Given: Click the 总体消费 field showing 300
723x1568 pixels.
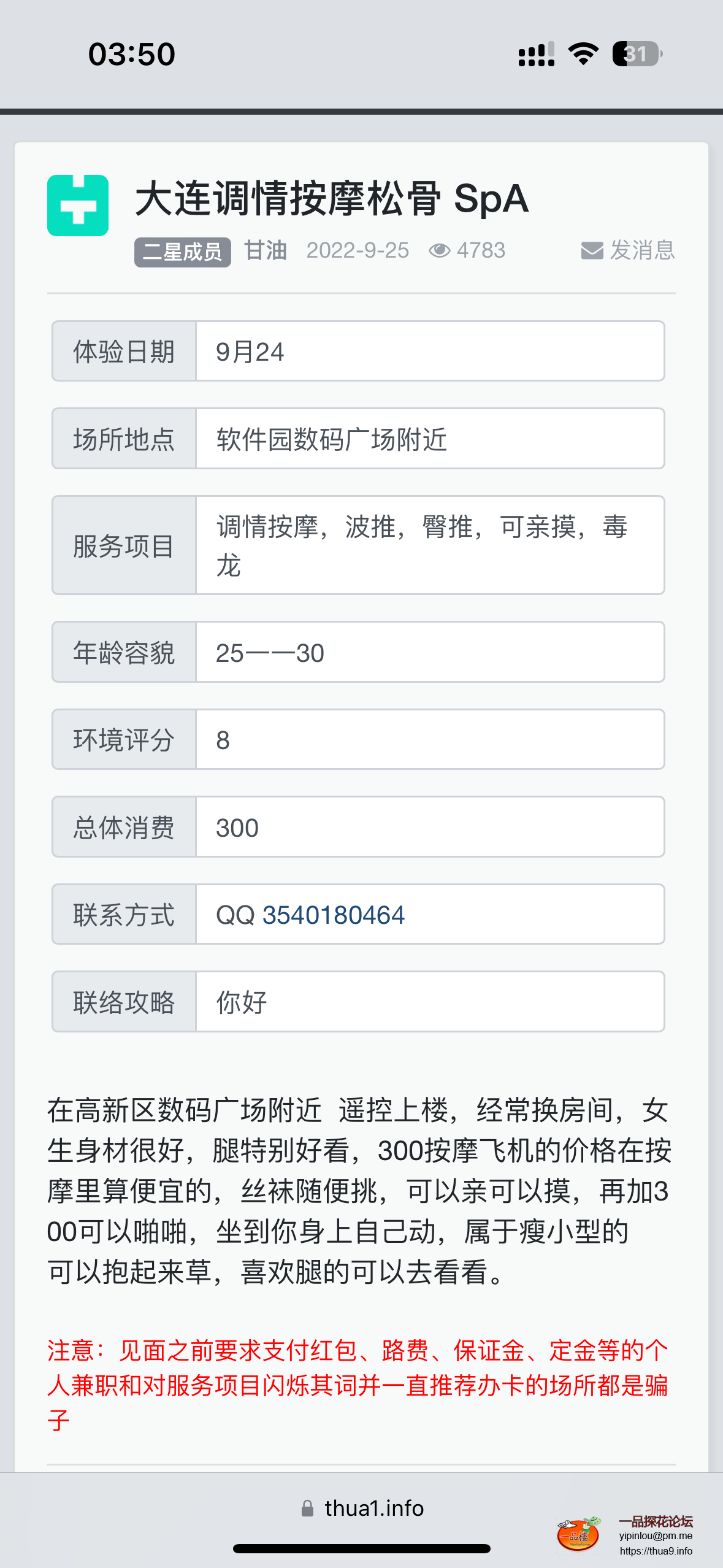Looking at the screenshot, I should point(429,828).
